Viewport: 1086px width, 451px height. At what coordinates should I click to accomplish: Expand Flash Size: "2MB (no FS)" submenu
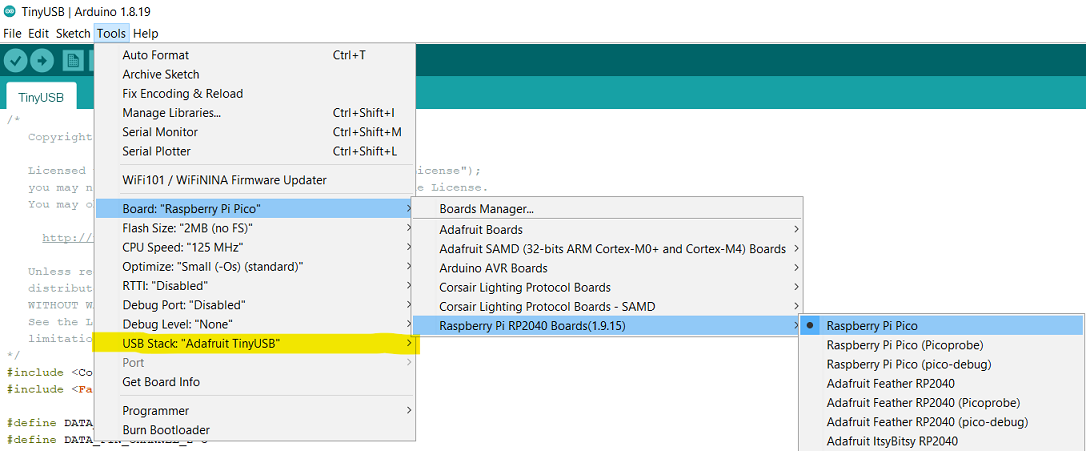coord(255,228)
